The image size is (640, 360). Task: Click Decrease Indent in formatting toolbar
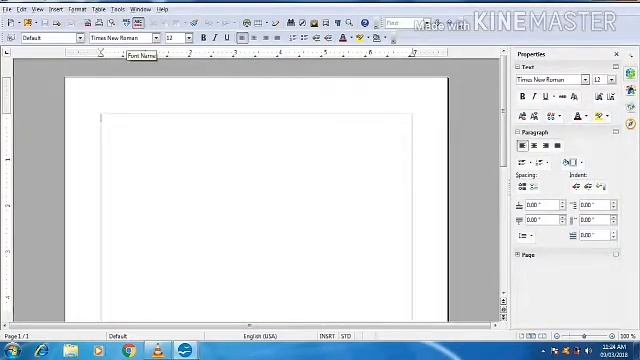316,38
